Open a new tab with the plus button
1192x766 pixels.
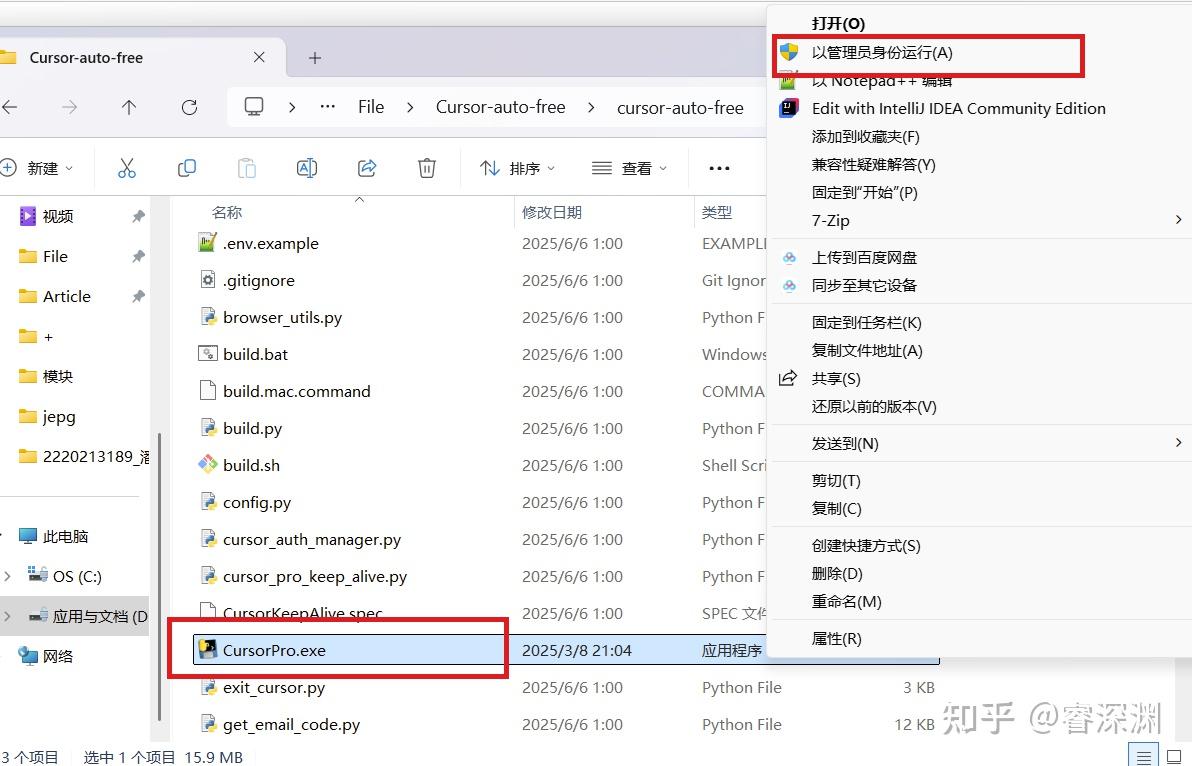pyautogui.click(x=314, y=58)
